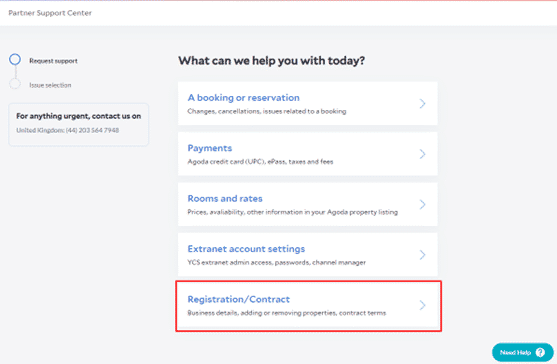Click the Need Help question mark icon
Screen dimensions: 557x364
click(x=540, y=352)
